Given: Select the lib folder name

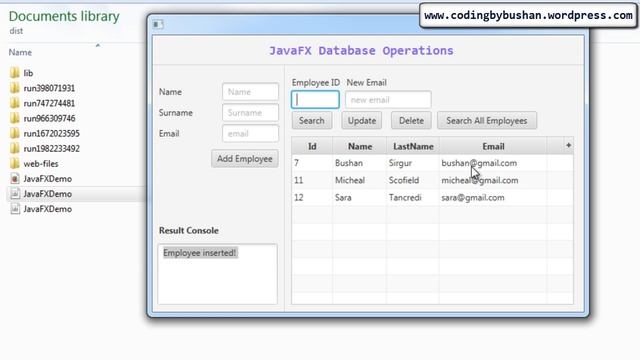Looking at the screenshot, I should pos(28,73).
